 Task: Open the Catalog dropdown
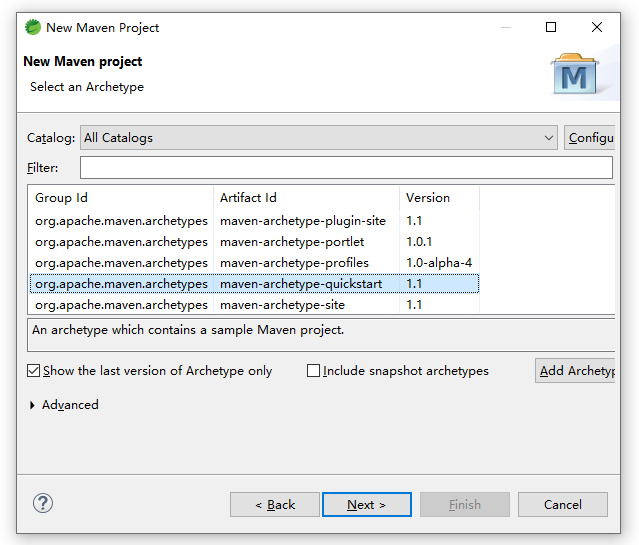(x=319, y=138)
